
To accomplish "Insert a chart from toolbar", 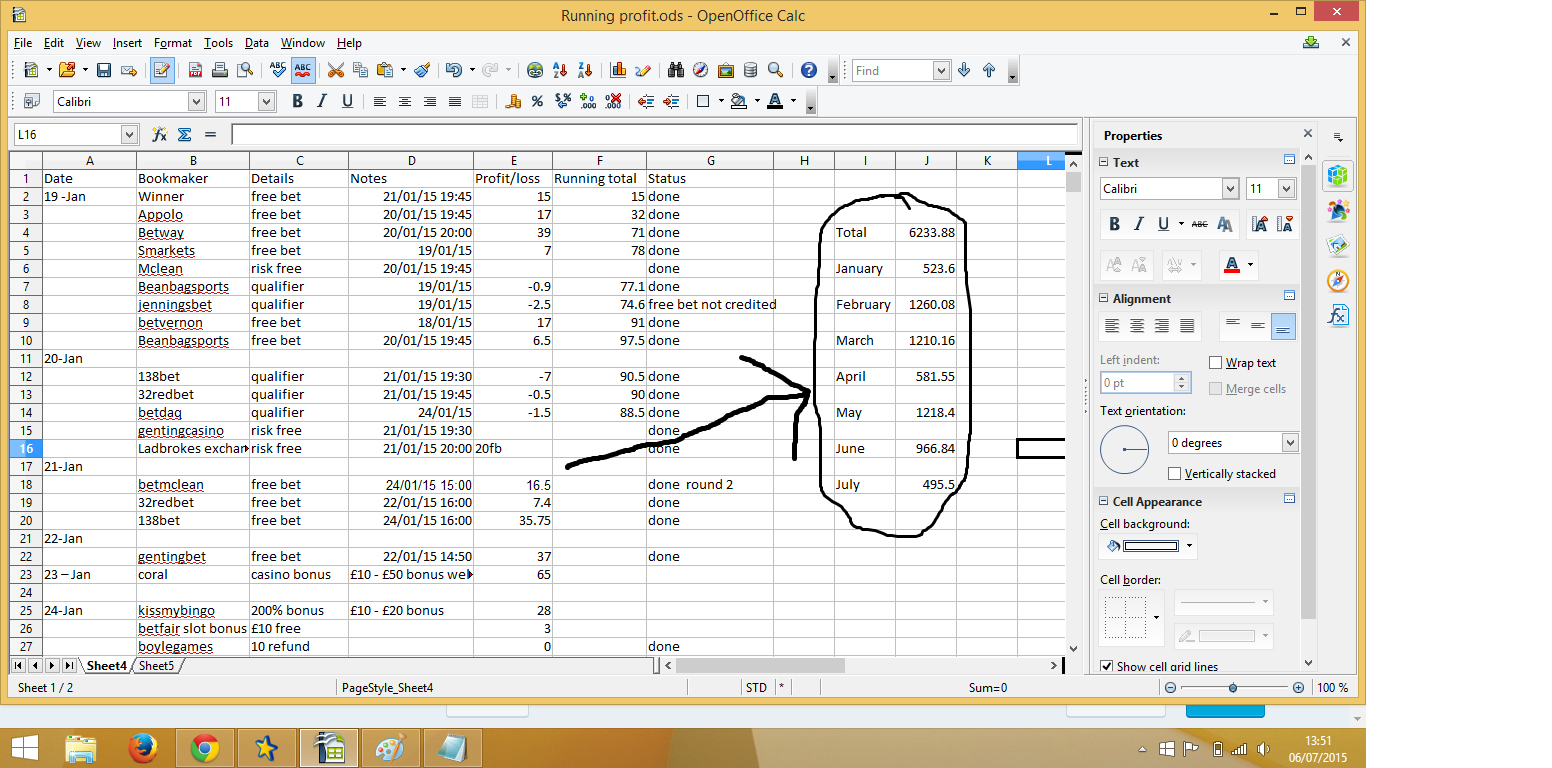I will (618, 70).
